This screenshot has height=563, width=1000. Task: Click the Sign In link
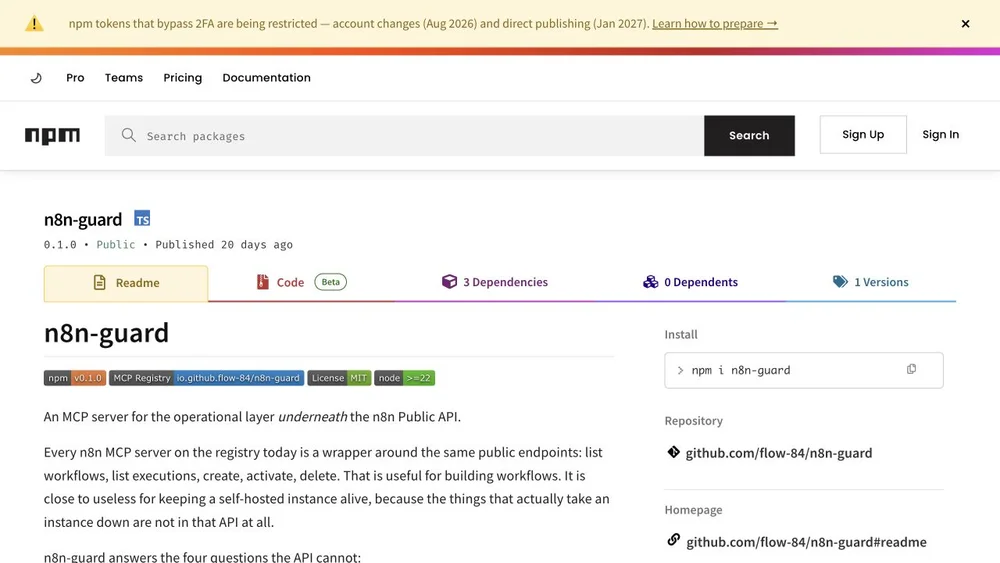pyautogui.click(x=941, y=135)
